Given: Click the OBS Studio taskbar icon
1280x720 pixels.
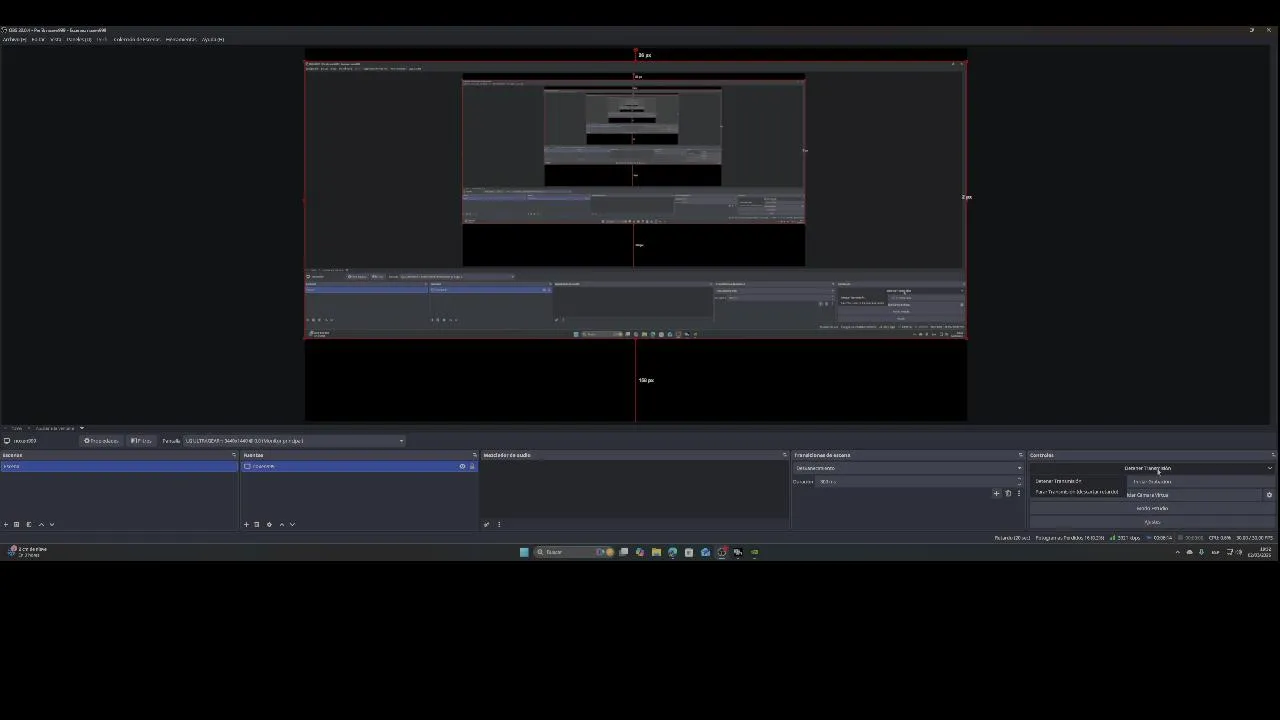Looking at the screenshot, I should [x=721, y=552].
